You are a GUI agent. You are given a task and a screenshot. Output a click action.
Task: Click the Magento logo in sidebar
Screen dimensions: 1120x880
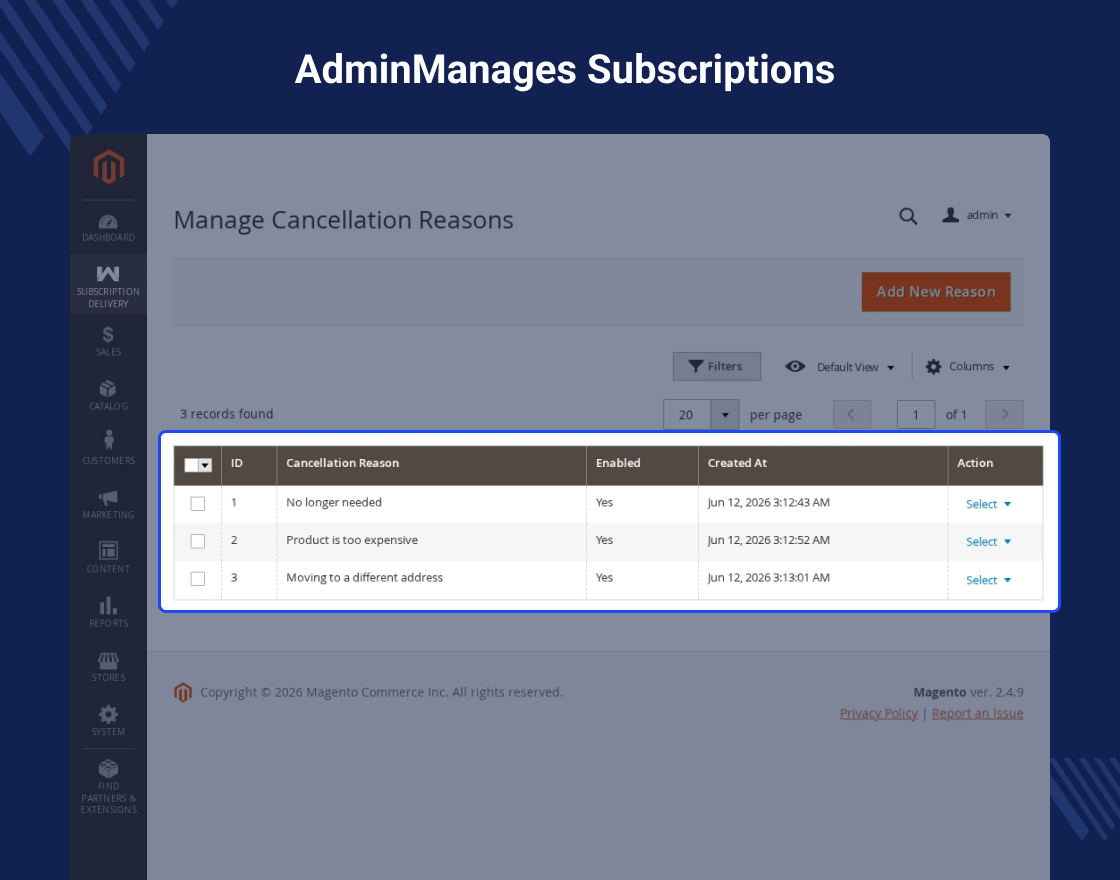coord(109,166)
